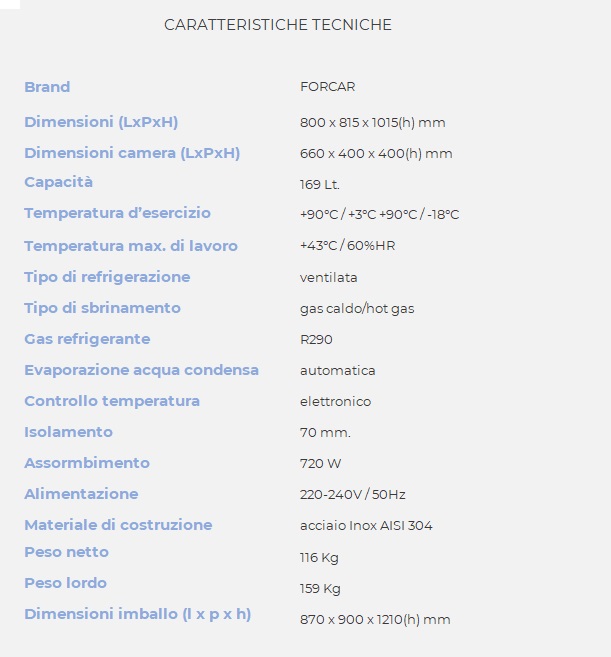Screen dimensions: 611x657
Task: Click the 720 W power value
Action: tap(321, 463)
